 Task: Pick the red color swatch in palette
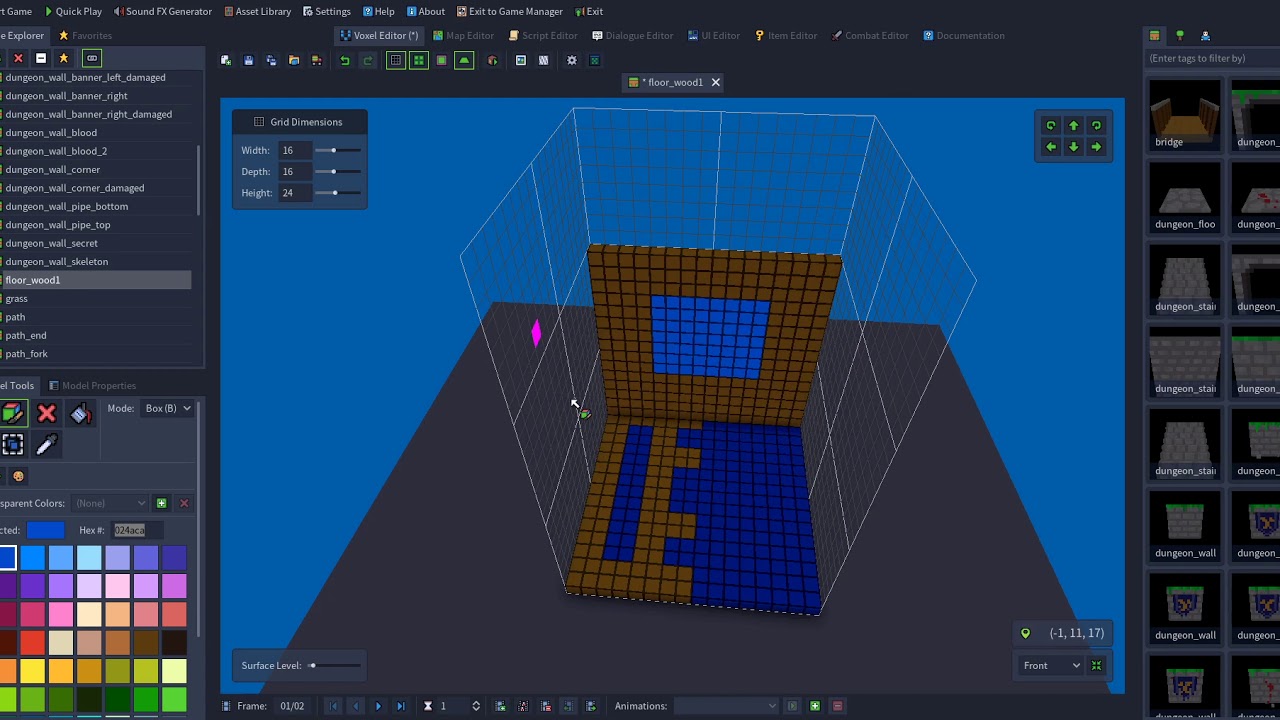32,641
